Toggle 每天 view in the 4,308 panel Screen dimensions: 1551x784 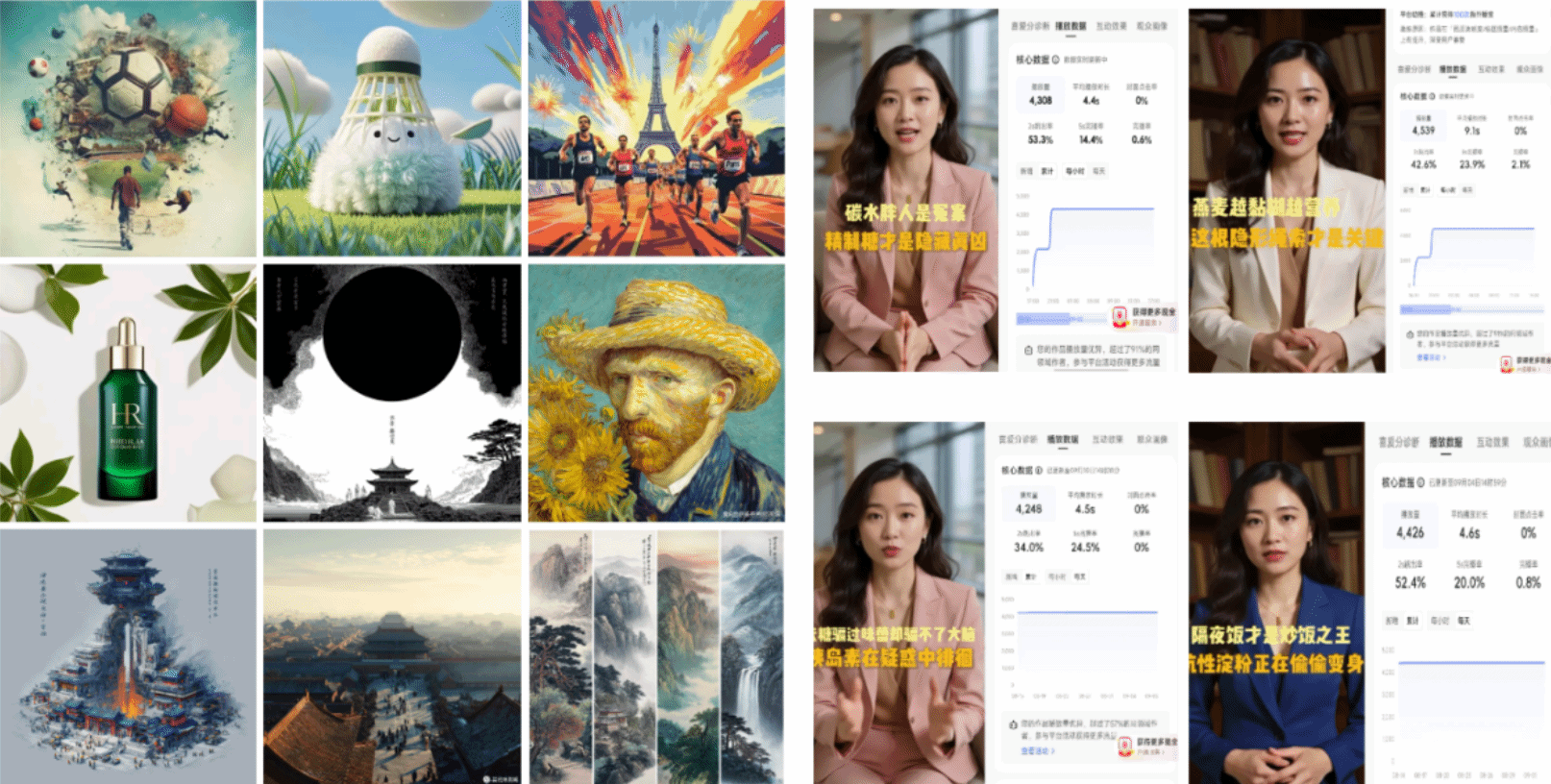pyautogui.click(x=1099, y=171)
